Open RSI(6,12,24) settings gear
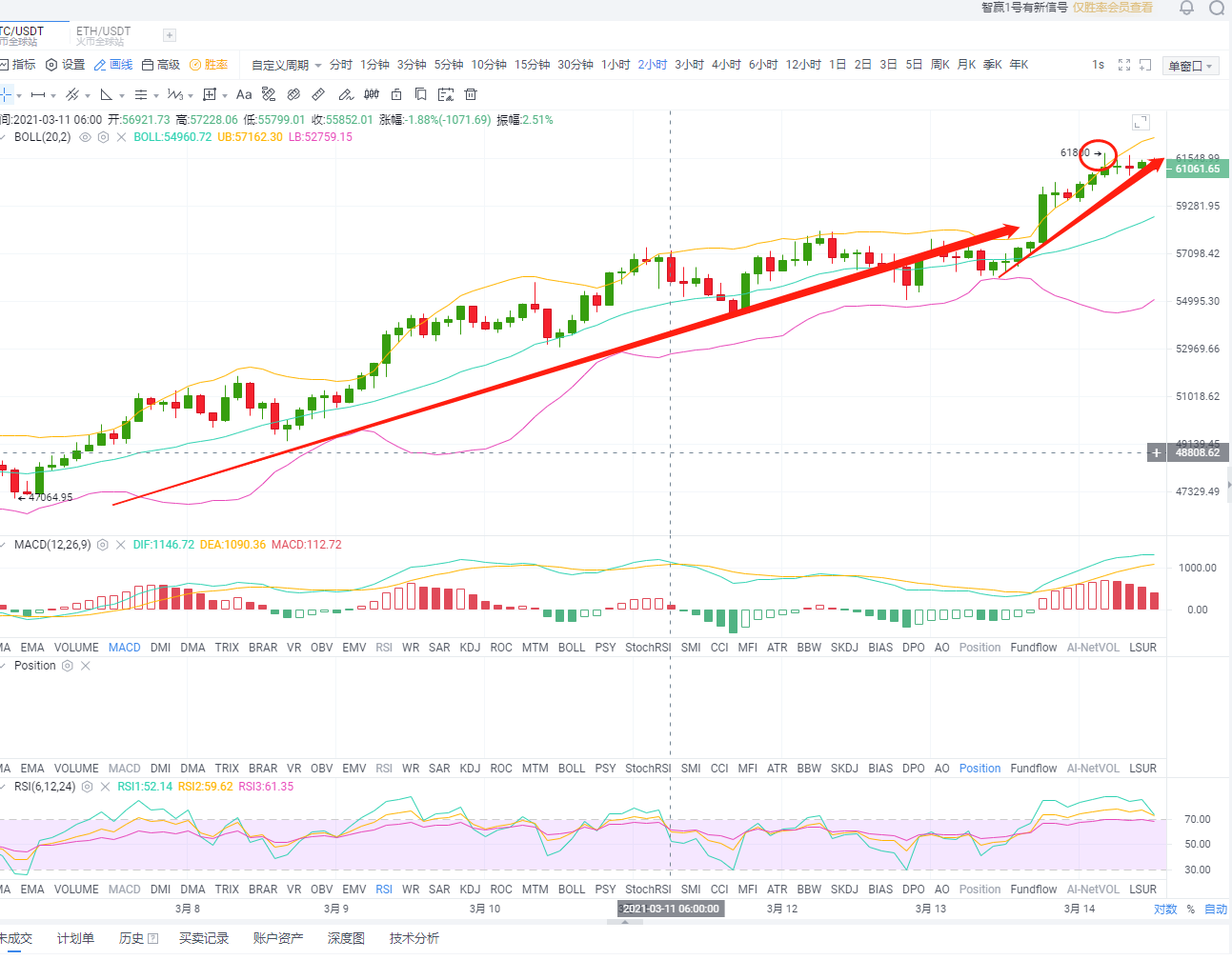This screenshot has height=960, width=1232. pos(87,787)
